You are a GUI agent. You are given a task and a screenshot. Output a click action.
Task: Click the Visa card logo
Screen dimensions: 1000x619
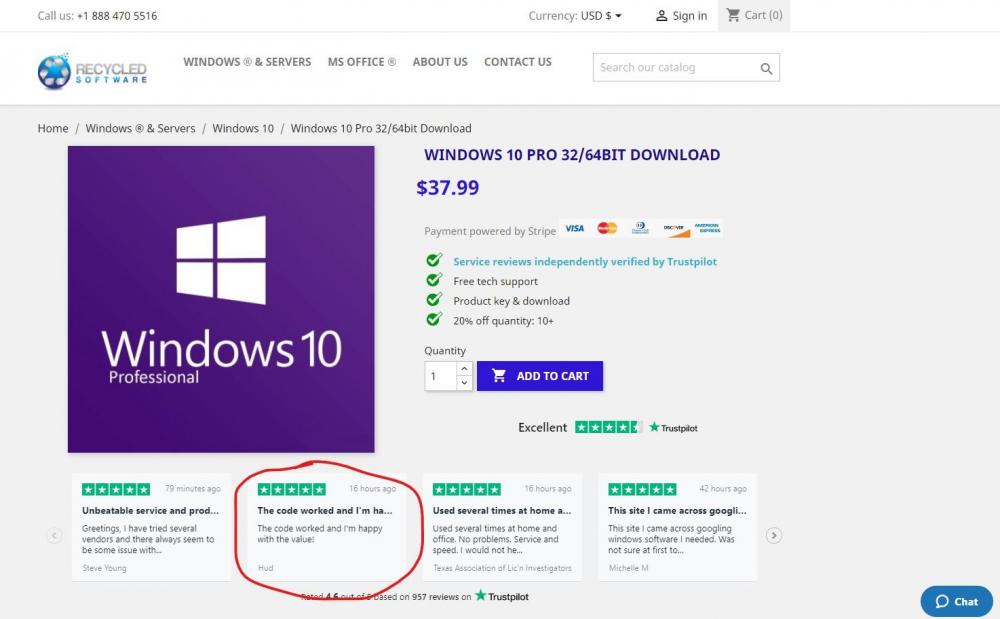(575, 228)
